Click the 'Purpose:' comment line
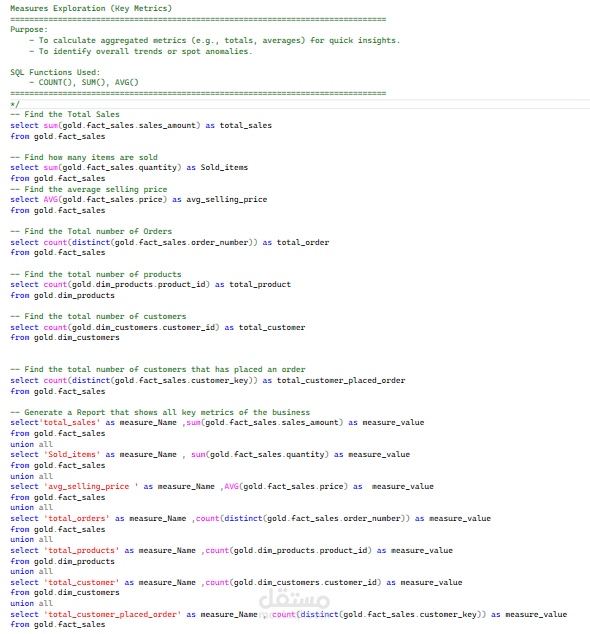Viewport: 590px width, 634px height. [29, 30]
